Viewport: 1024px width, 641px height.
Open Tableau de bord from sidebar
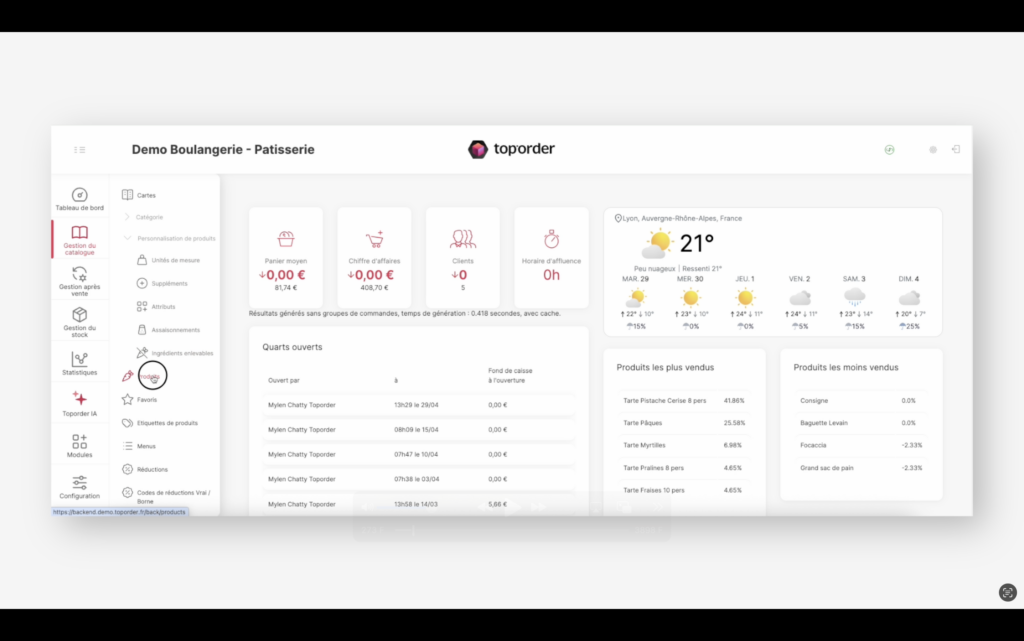pyautogui.click(x=79, y=198)
